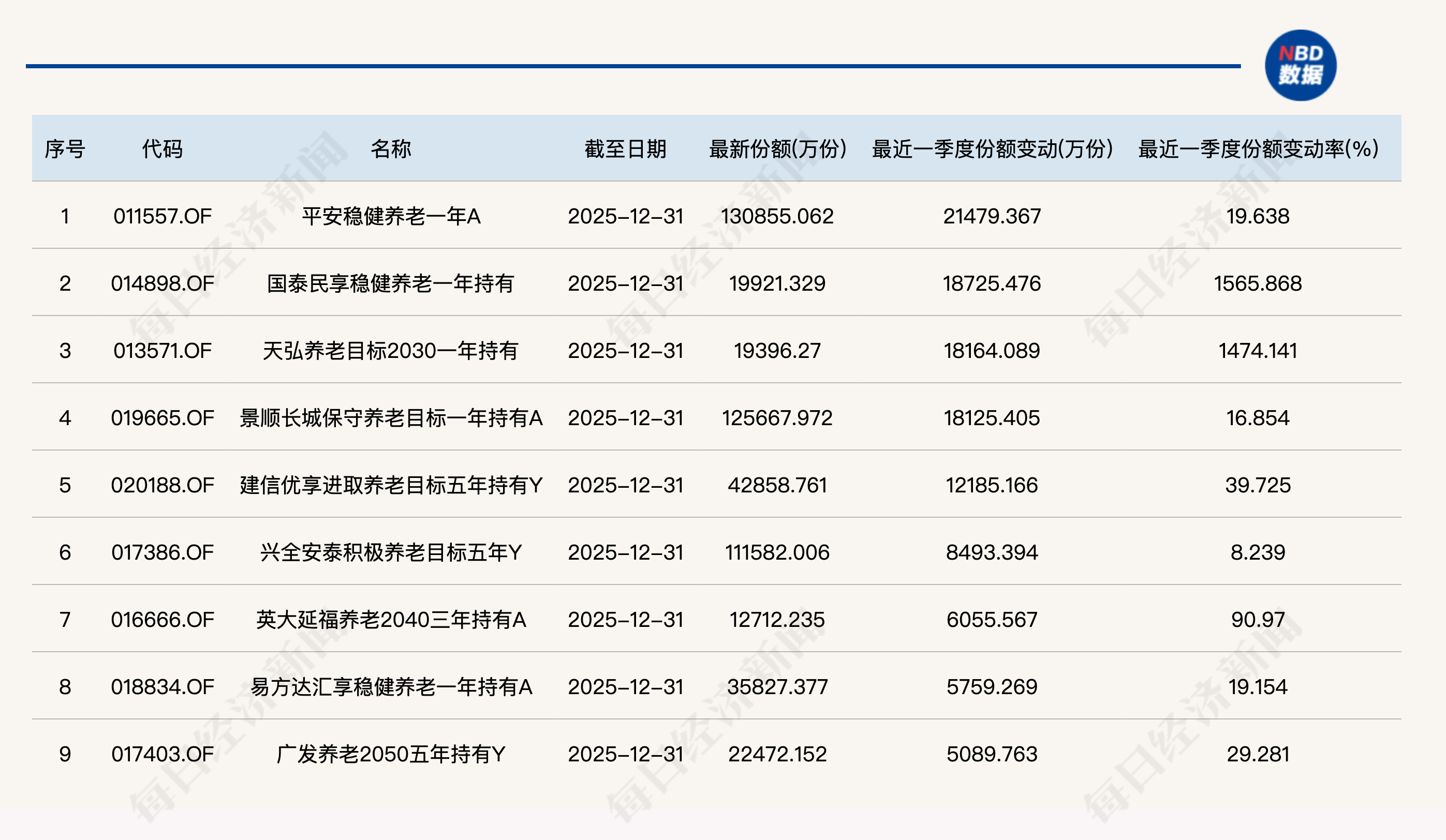Select fund code 011557.OF
Image resolution: width=1446 pixels, height=840 pixels.
(163, 216)
